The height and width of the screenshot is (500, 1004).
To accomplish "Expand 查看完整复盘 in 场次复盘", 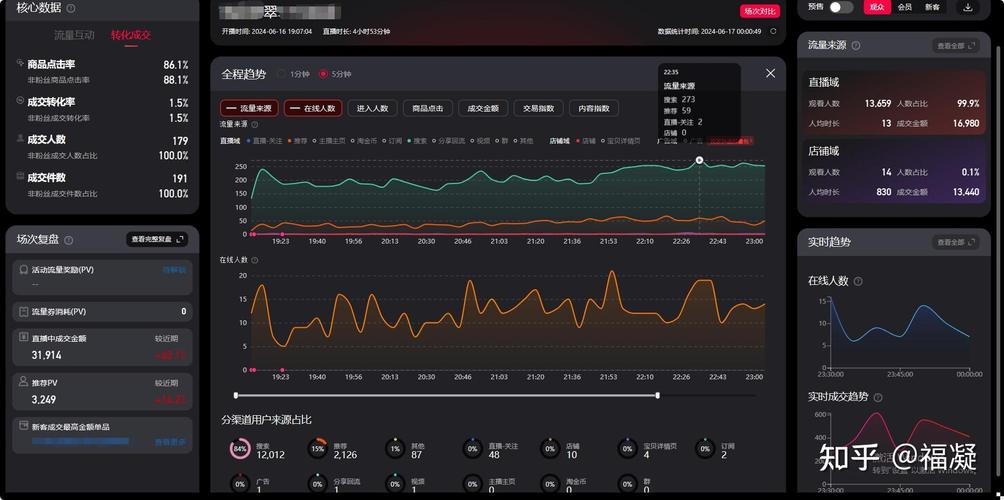I will [x=157, y=239].
